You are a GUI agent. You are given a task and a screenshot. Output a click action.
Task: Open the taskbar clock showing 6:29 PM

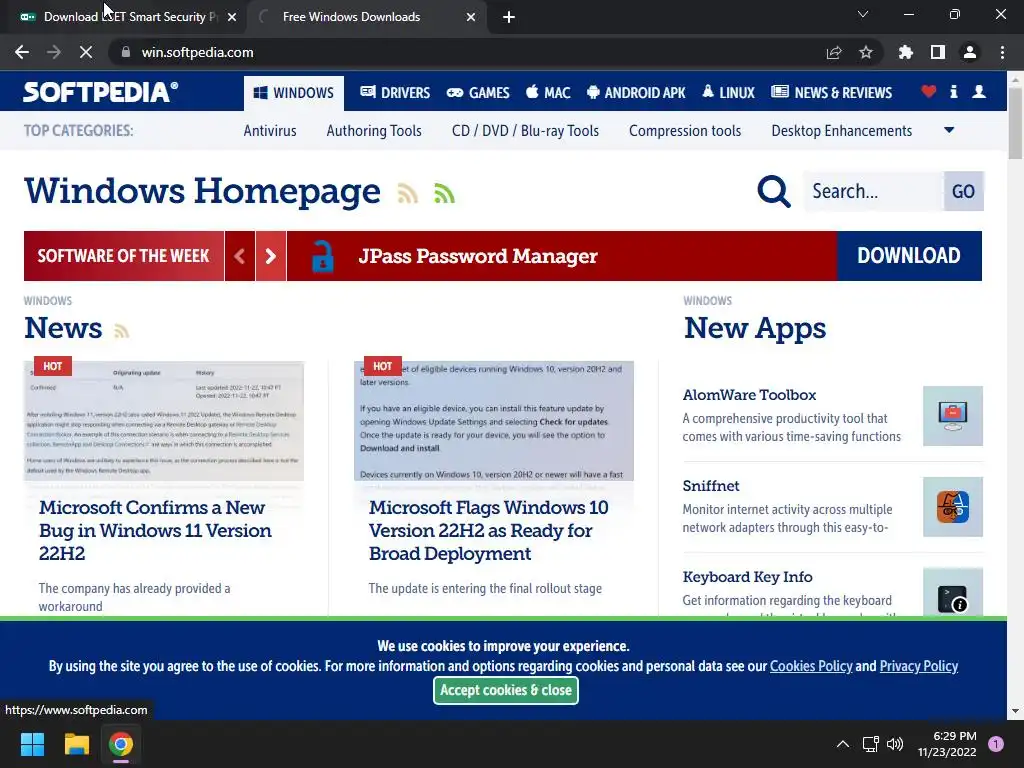(947, 744)
